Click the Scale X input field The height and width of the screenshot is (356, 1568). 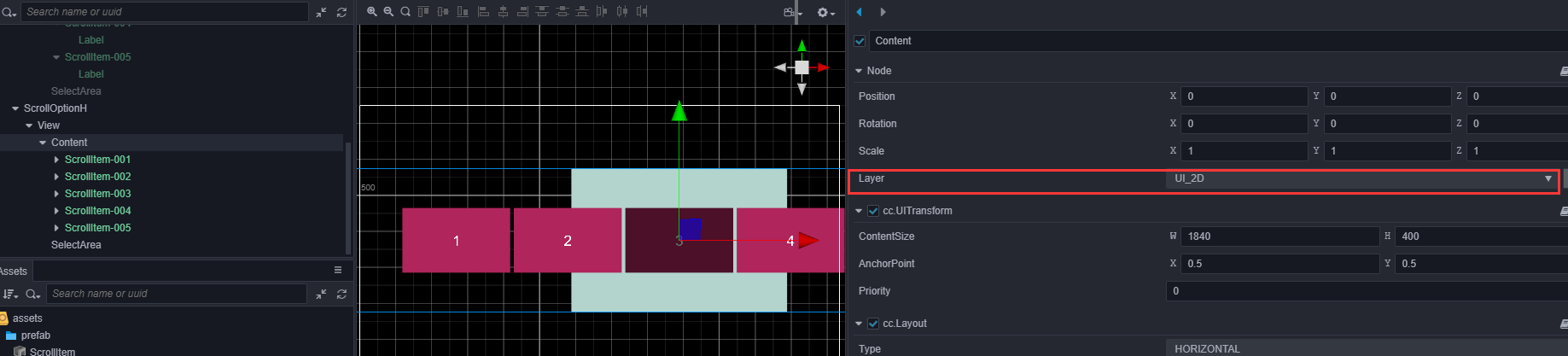[1244, 151]
